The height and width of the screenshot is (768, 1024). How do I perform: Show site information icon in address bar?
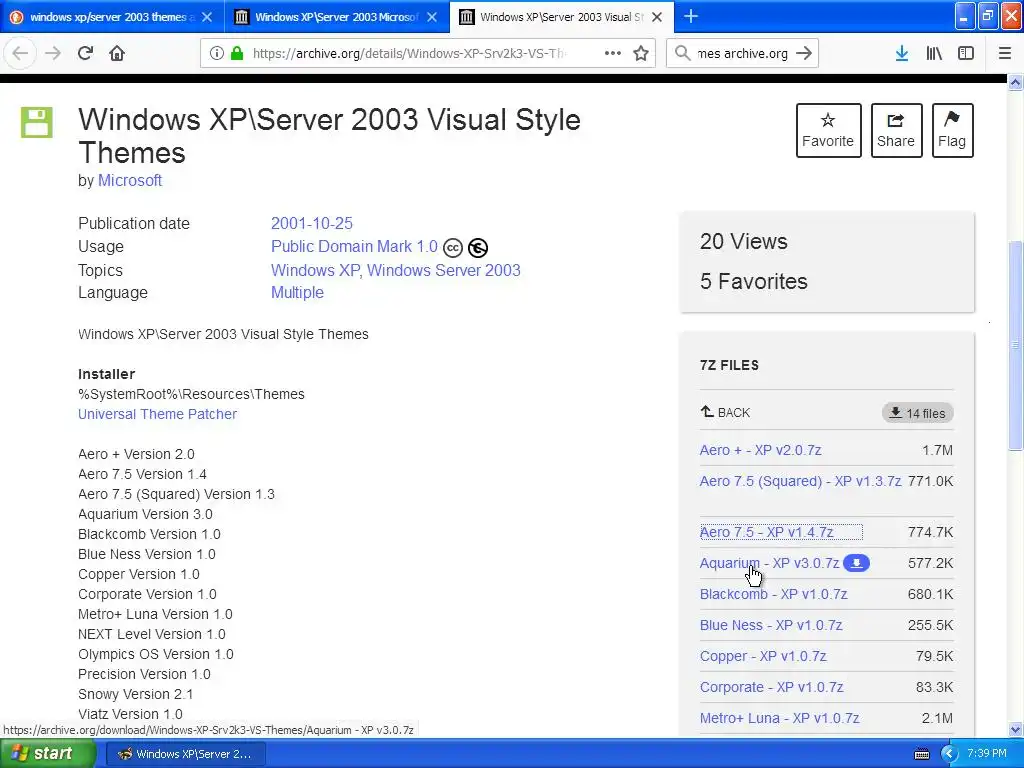pyautogui.click(x=217, y=54)
